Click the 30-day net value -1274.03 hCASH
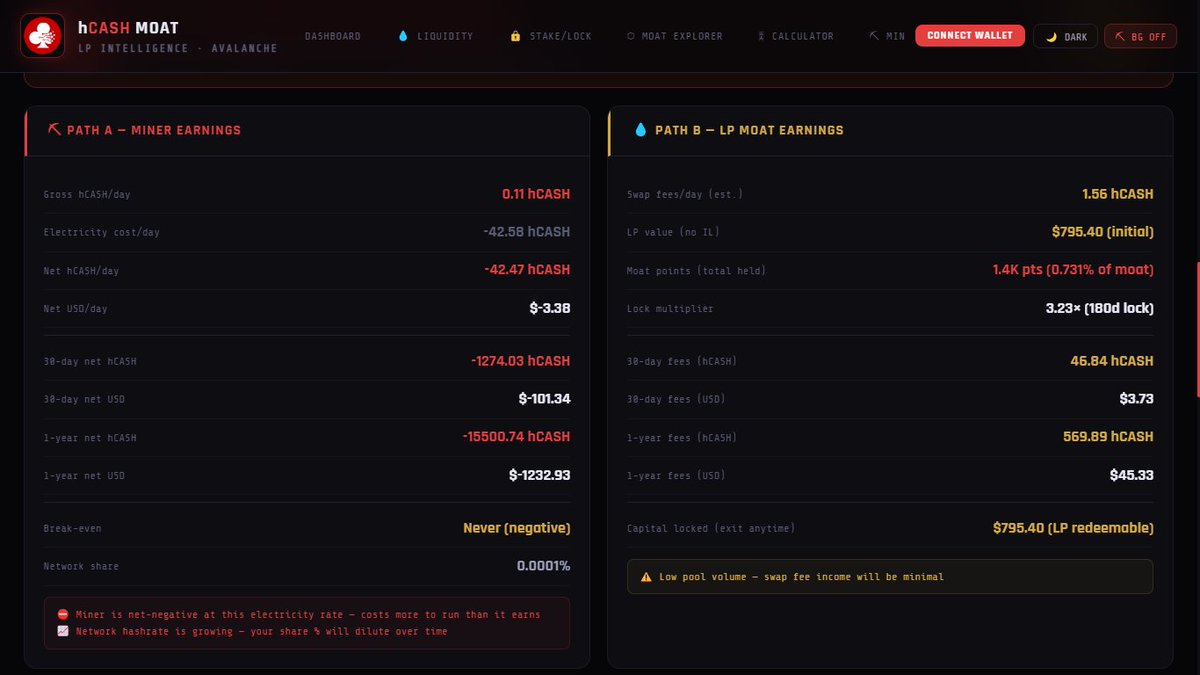The image size is (1200, 675). pos(521,360)
